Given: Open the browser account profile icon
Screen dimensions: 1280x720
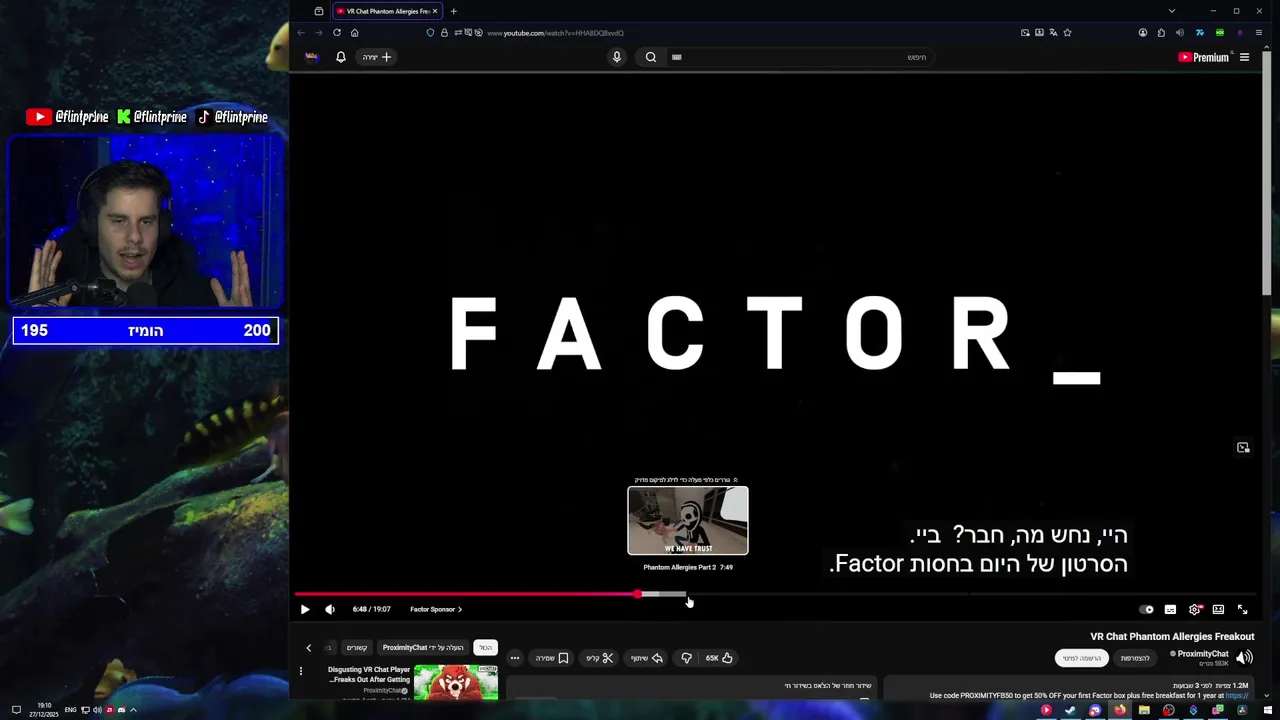Looking at the screenshot, I should pos(1143,33).
